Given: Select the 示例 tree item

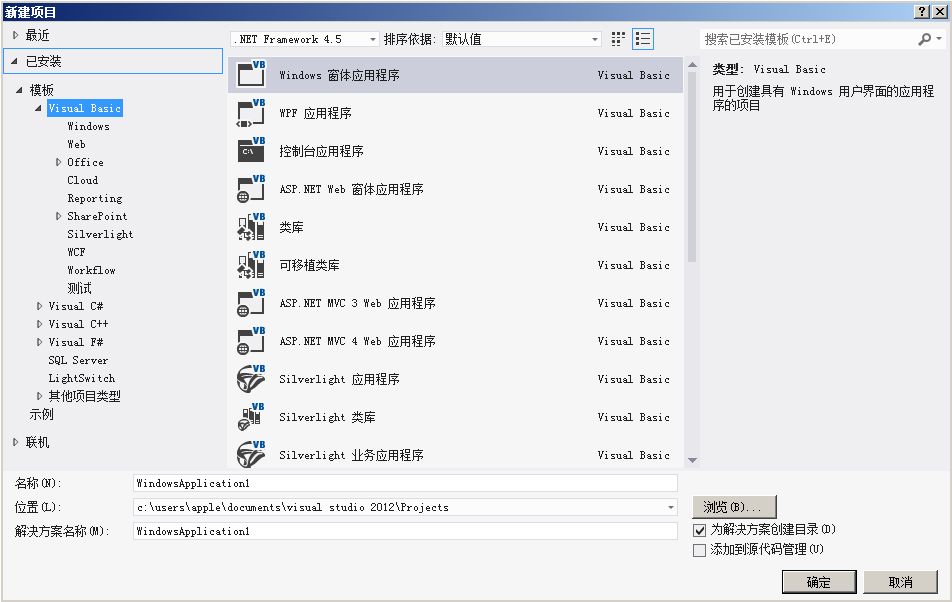Looking at the screenshot, I should [x=41, y=414].
